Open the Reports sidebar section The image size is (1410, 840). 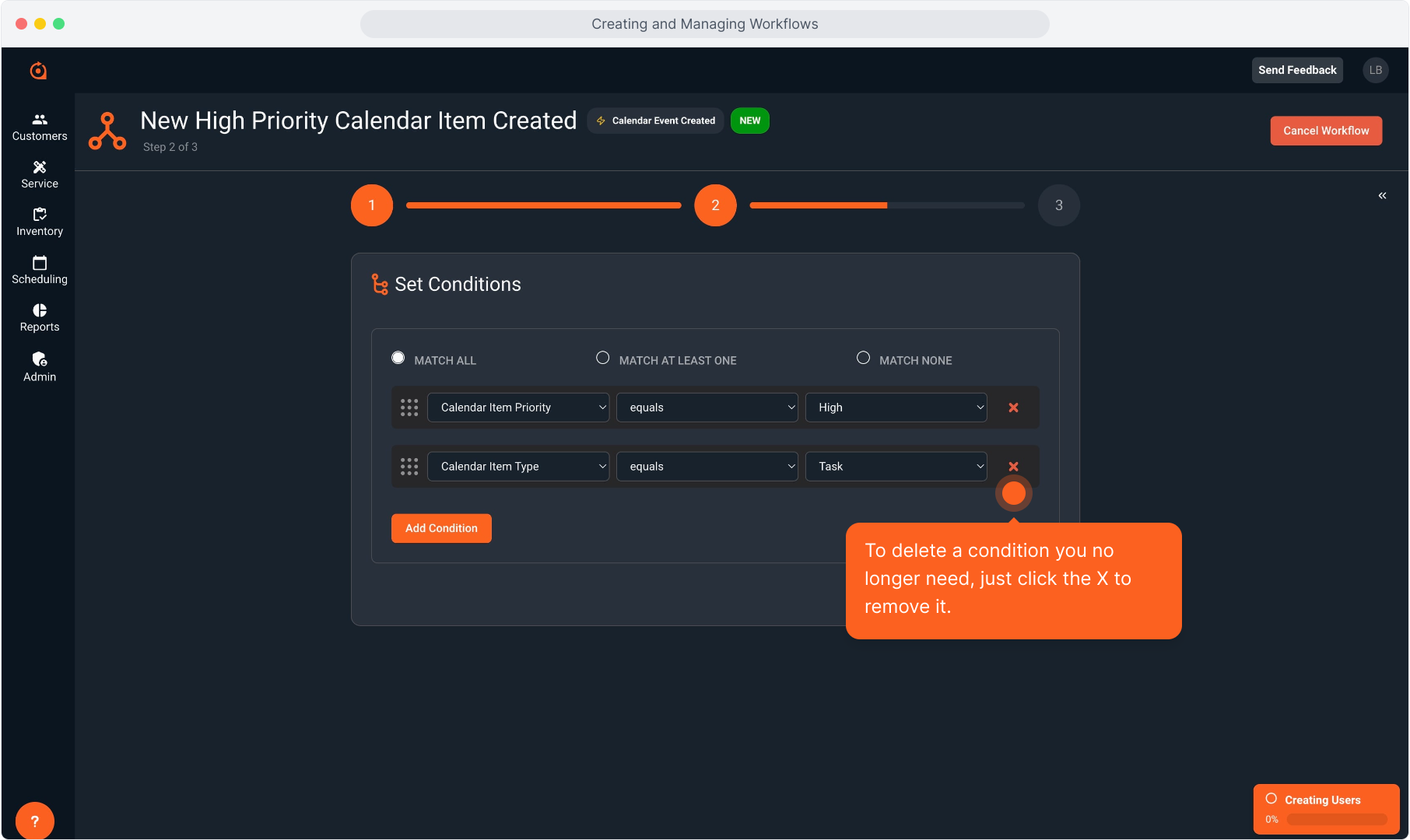pyautogui.click(x=40, y=317)
